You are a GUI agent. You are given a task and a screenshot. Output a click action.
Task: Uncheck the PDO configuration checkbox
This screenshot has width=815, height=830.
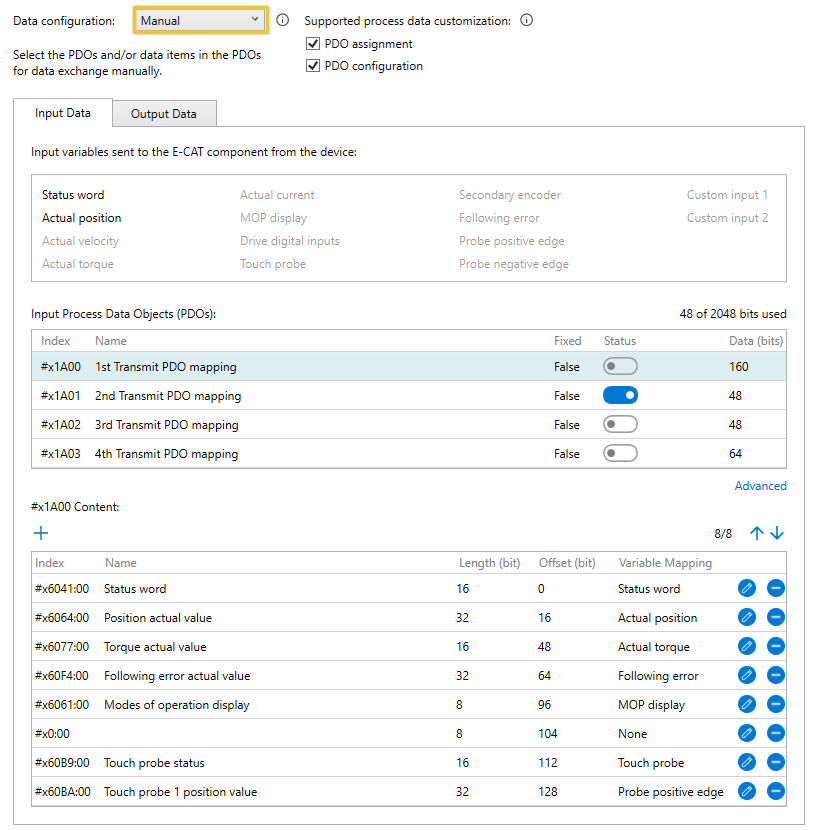coord(313,66)
